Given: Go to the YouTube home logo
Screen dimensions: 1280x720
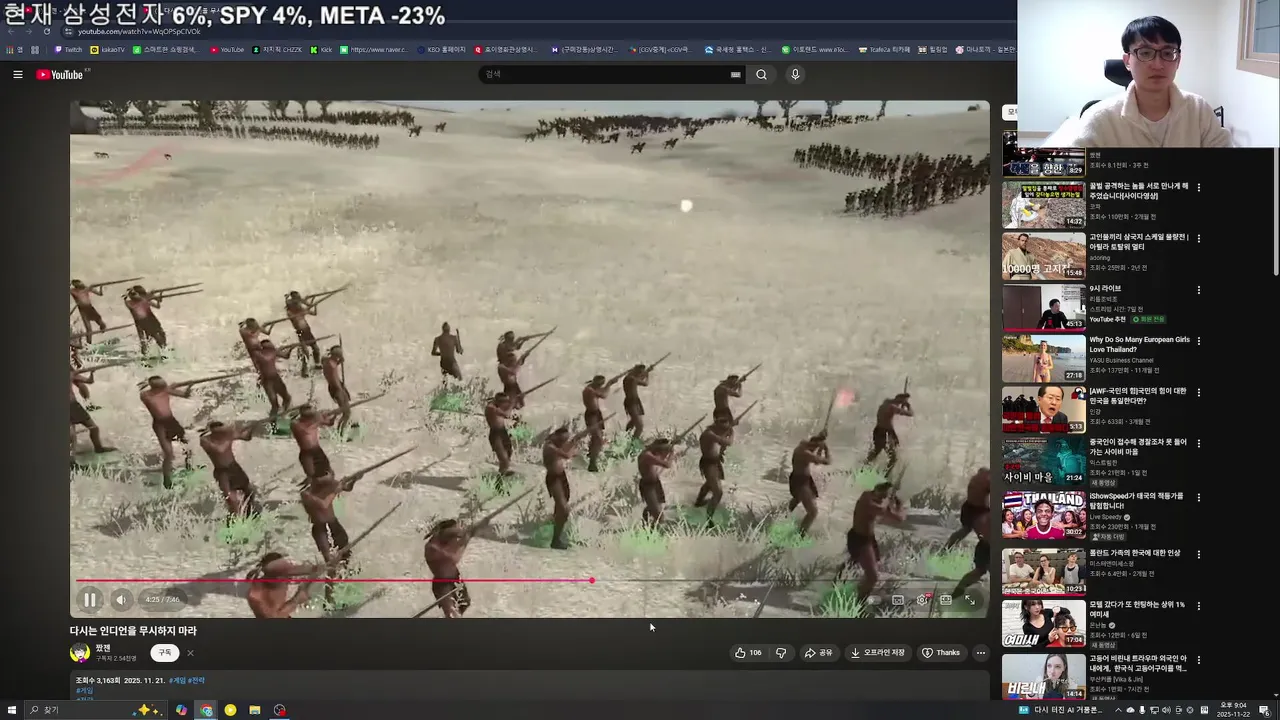Looking at the screenshot, I should pos(62,74).
